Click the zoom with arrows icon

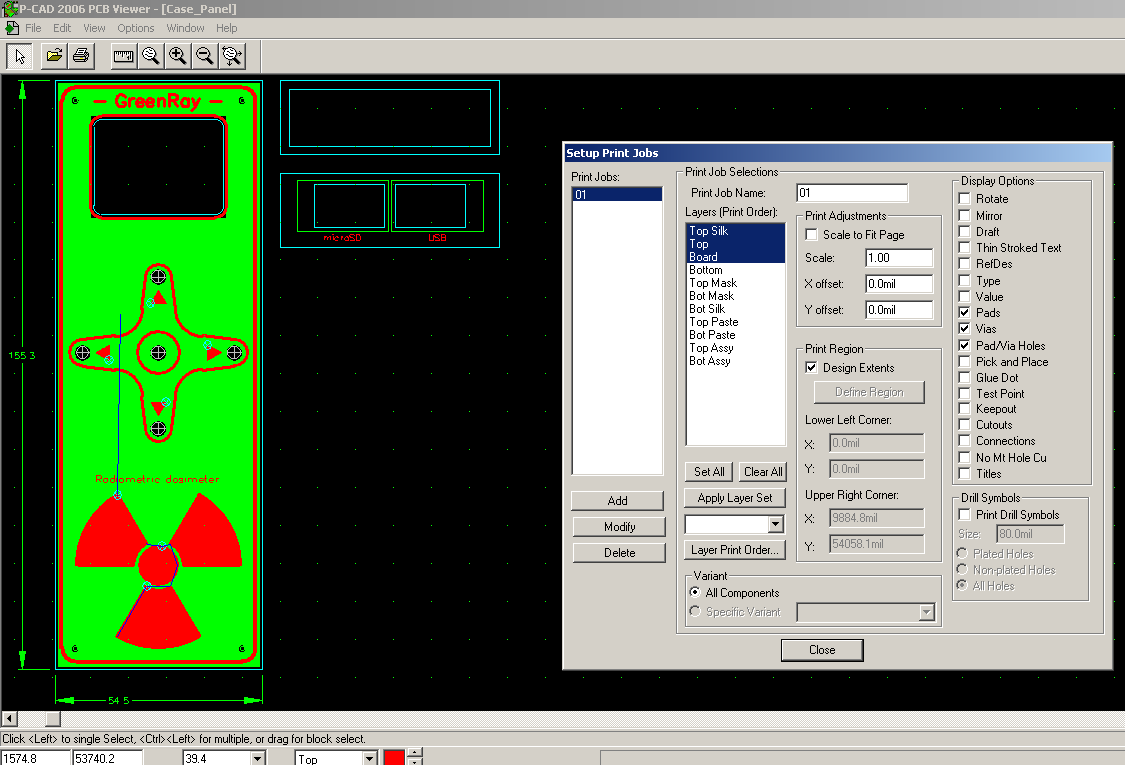[x=232, y=56]
